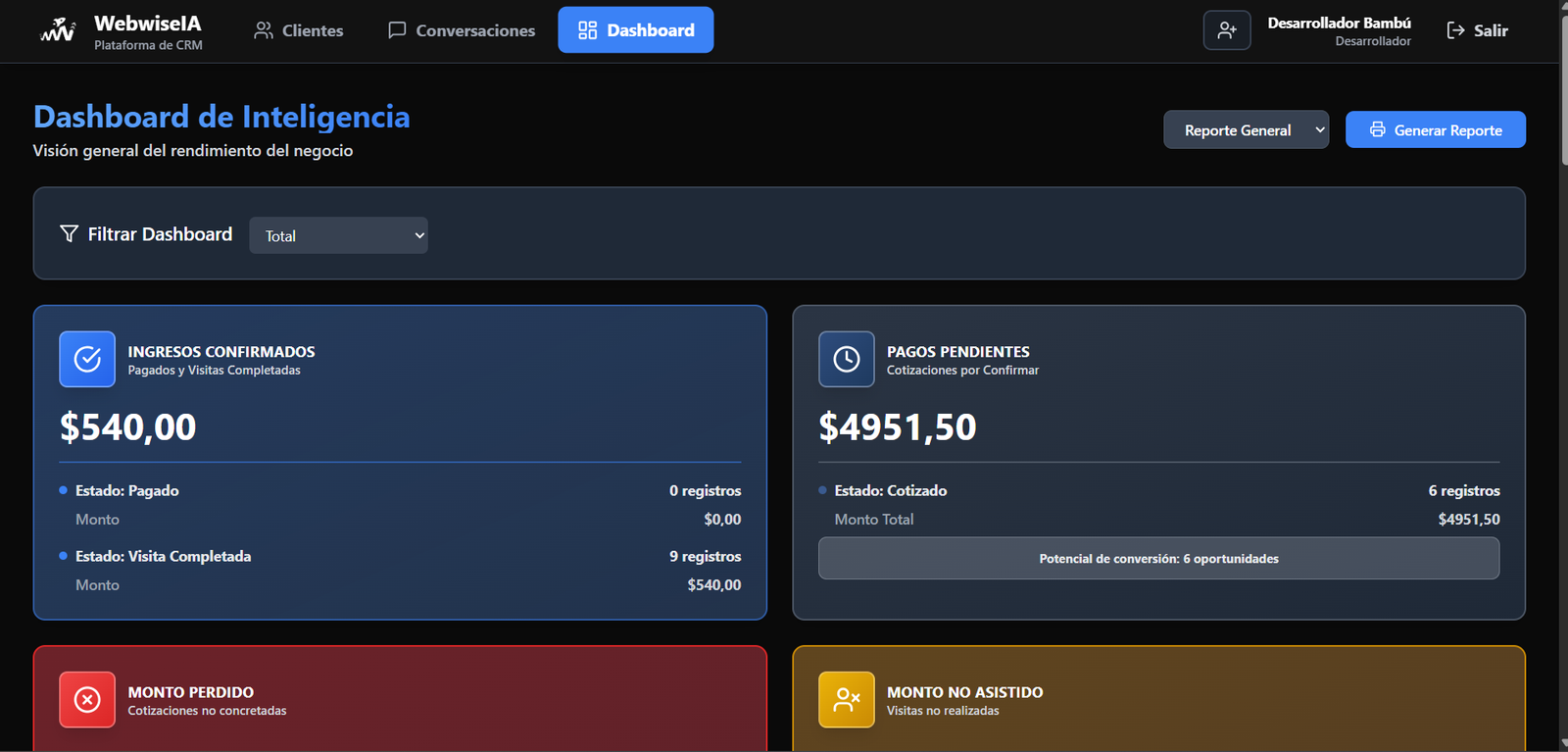
Task: Click the Monto Total label
Action: tap(874, 519)
